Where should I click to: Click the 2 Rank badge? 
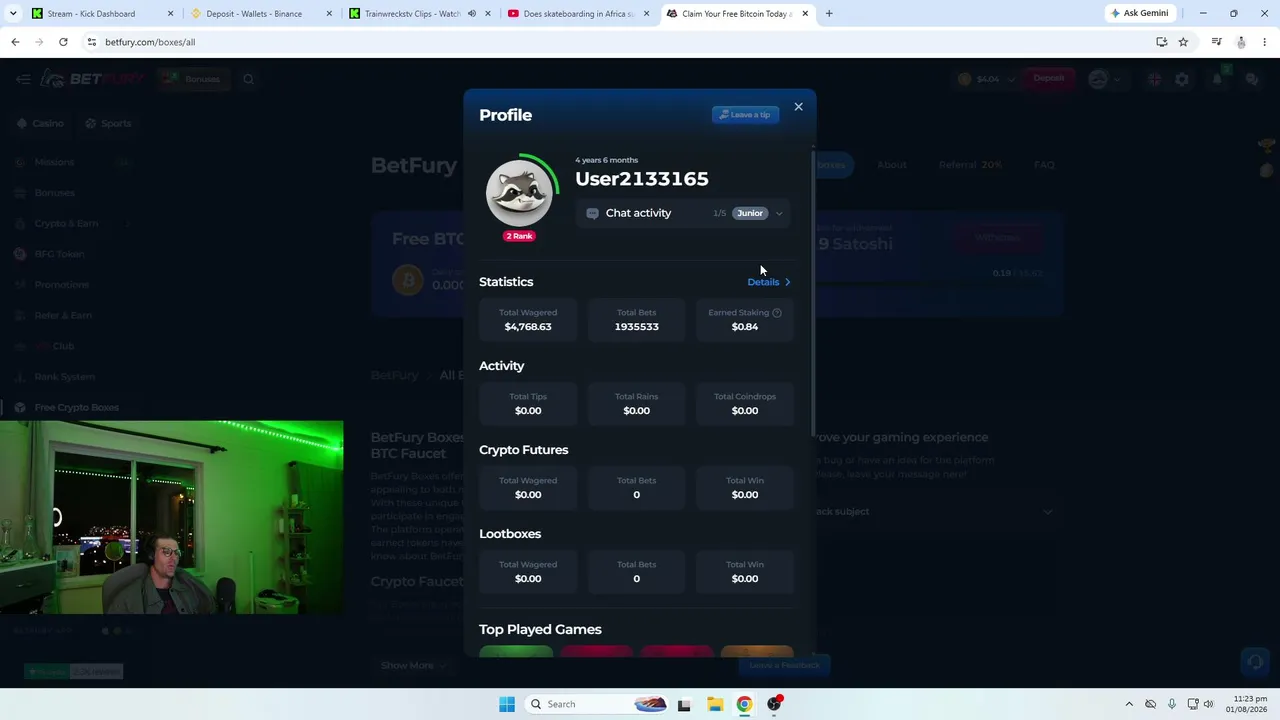click(x=519, y=236)
